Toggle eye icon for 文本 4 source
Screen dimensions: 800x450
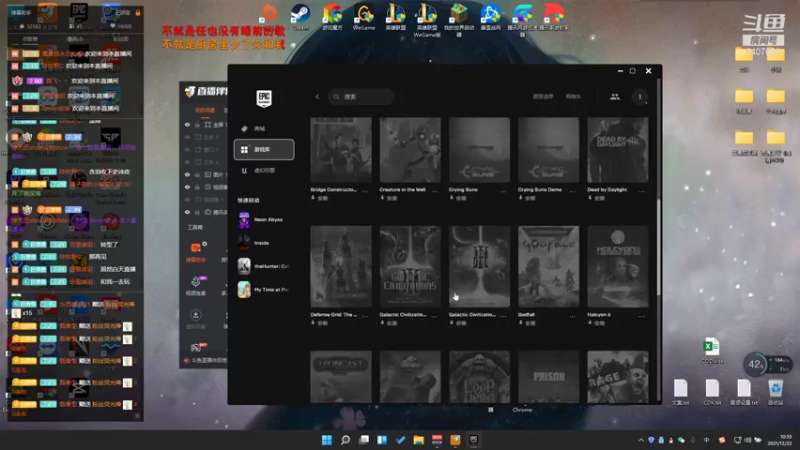click(187, 162)
